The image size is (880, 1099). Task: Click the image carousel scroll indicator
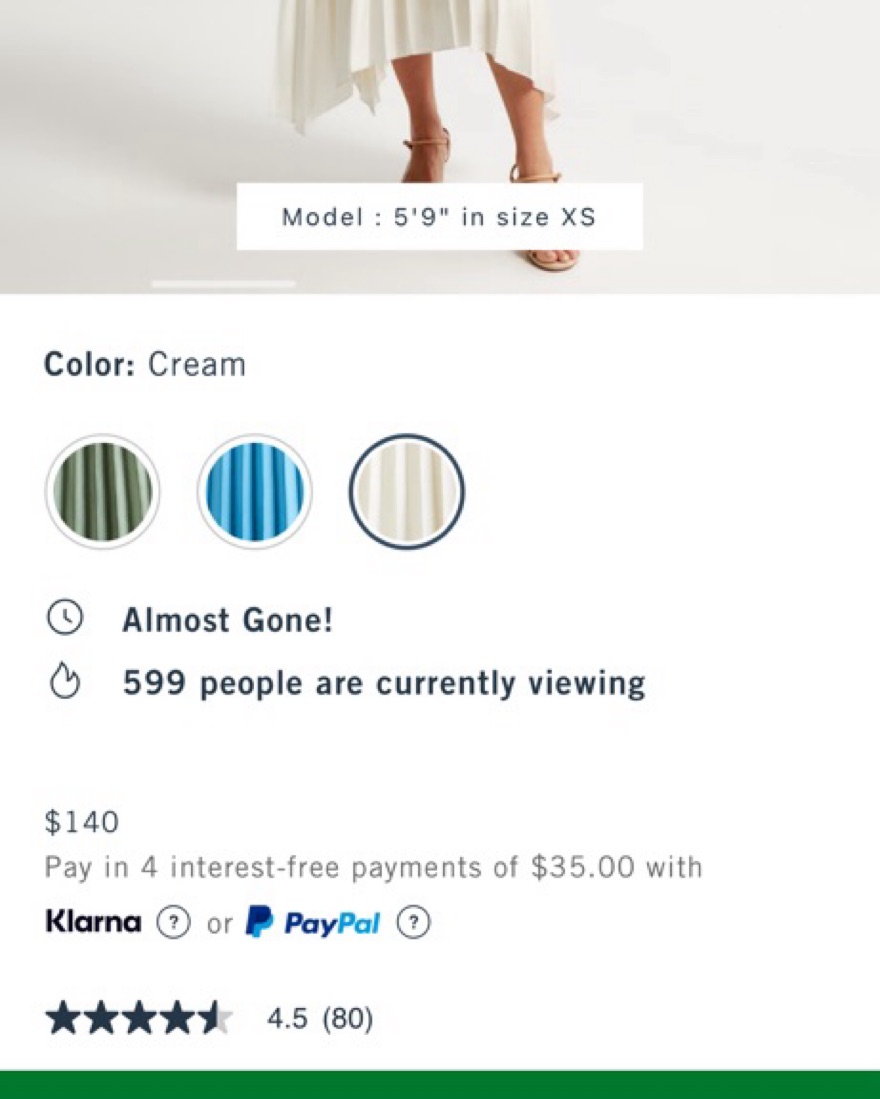223,284
